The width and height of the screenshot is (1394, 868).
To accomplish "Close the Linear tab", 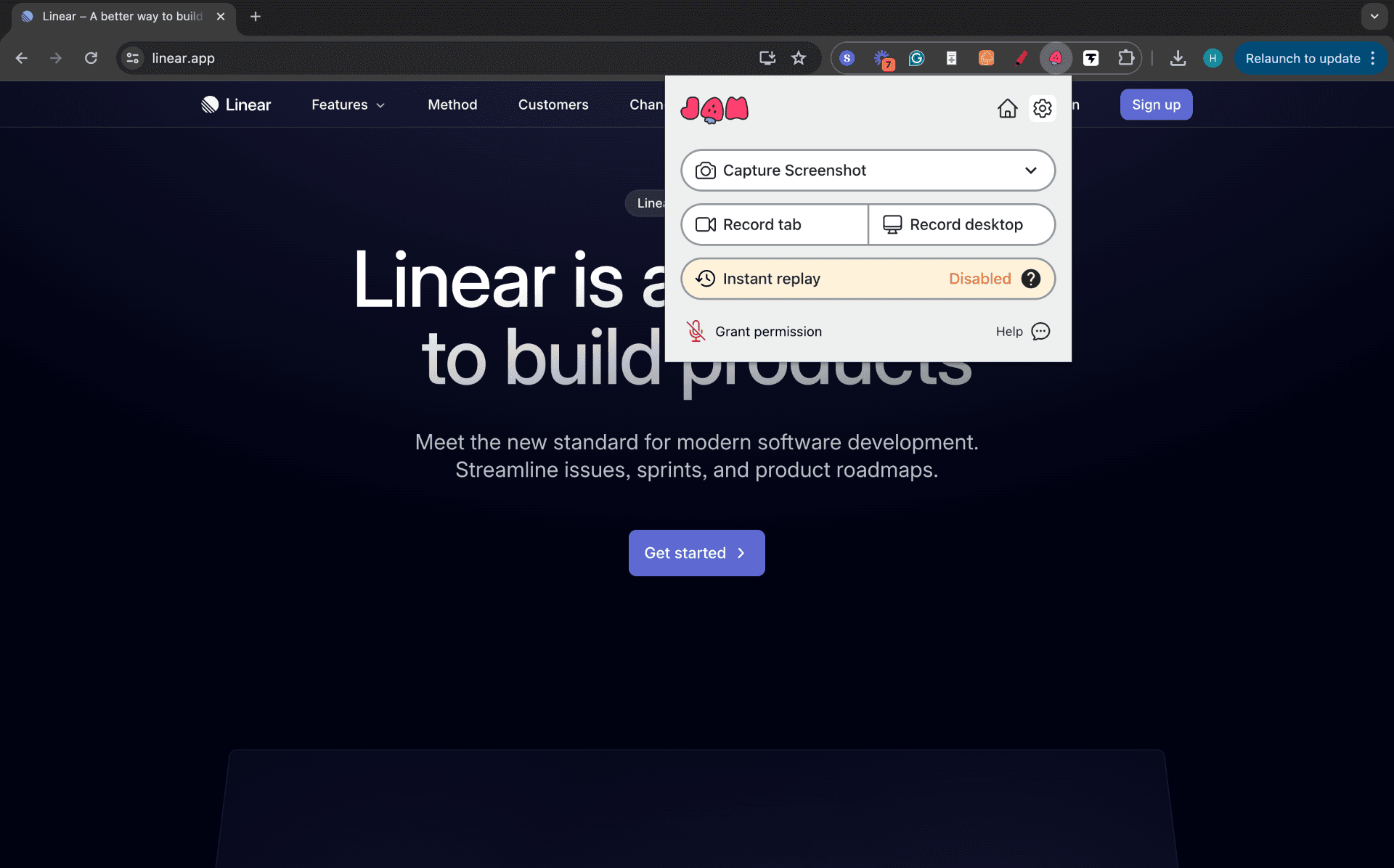I will click(x=221, y=16).
